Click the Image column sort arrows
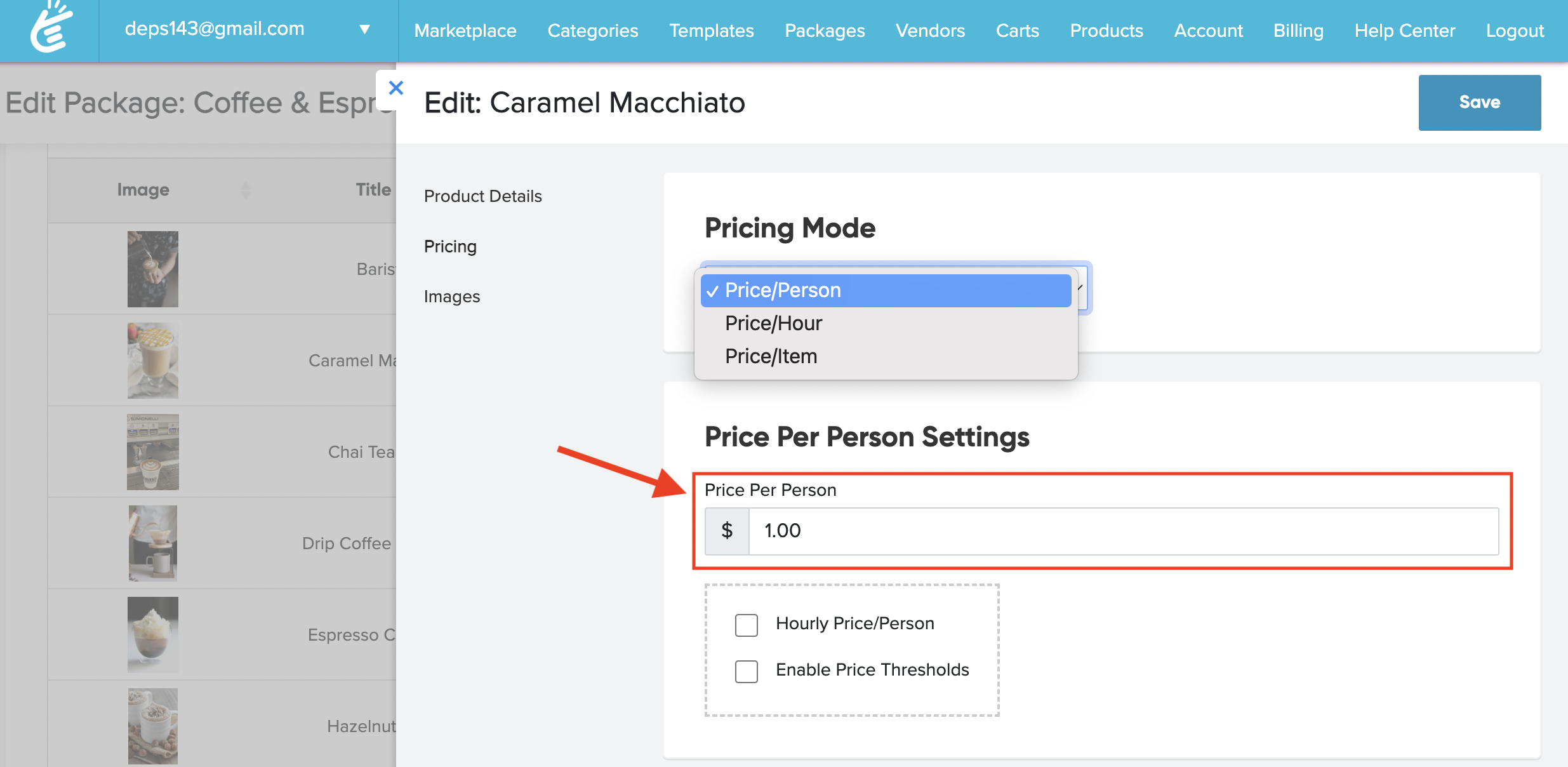 (246, 190)
